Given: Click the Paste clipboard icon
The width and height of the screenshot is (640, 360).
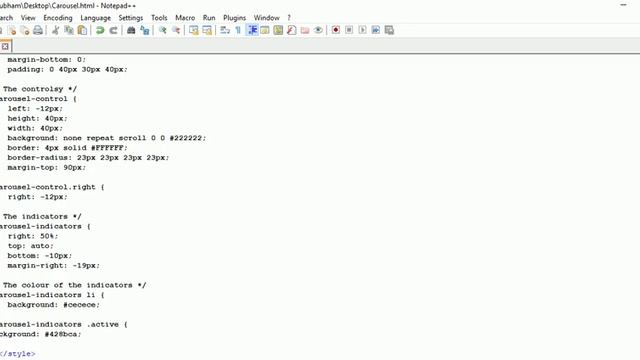Looking at the screenshot, I should click(x=82, y=30).
